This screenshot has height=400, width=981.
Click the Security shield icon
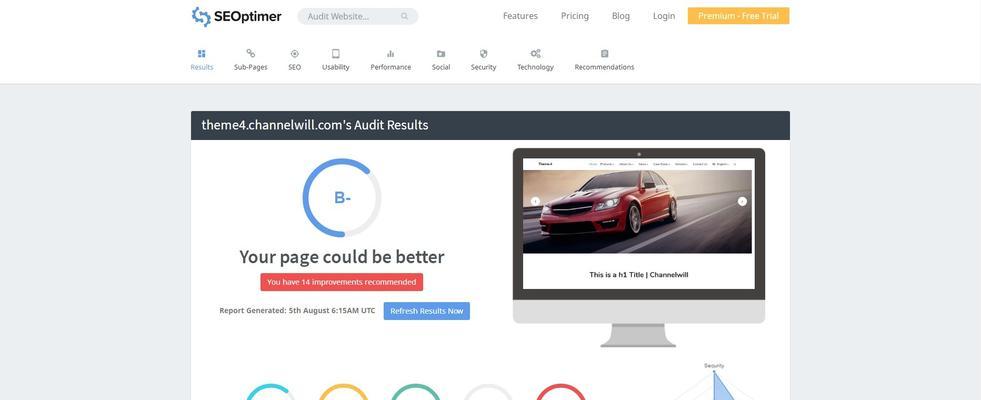[x=483, y=54]
